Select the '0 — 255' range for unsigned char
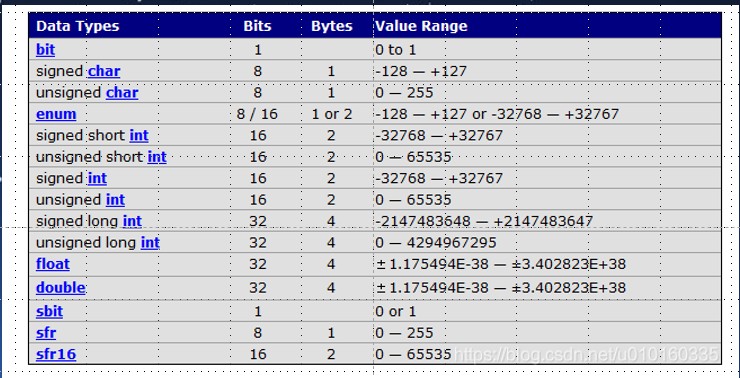 404,92
